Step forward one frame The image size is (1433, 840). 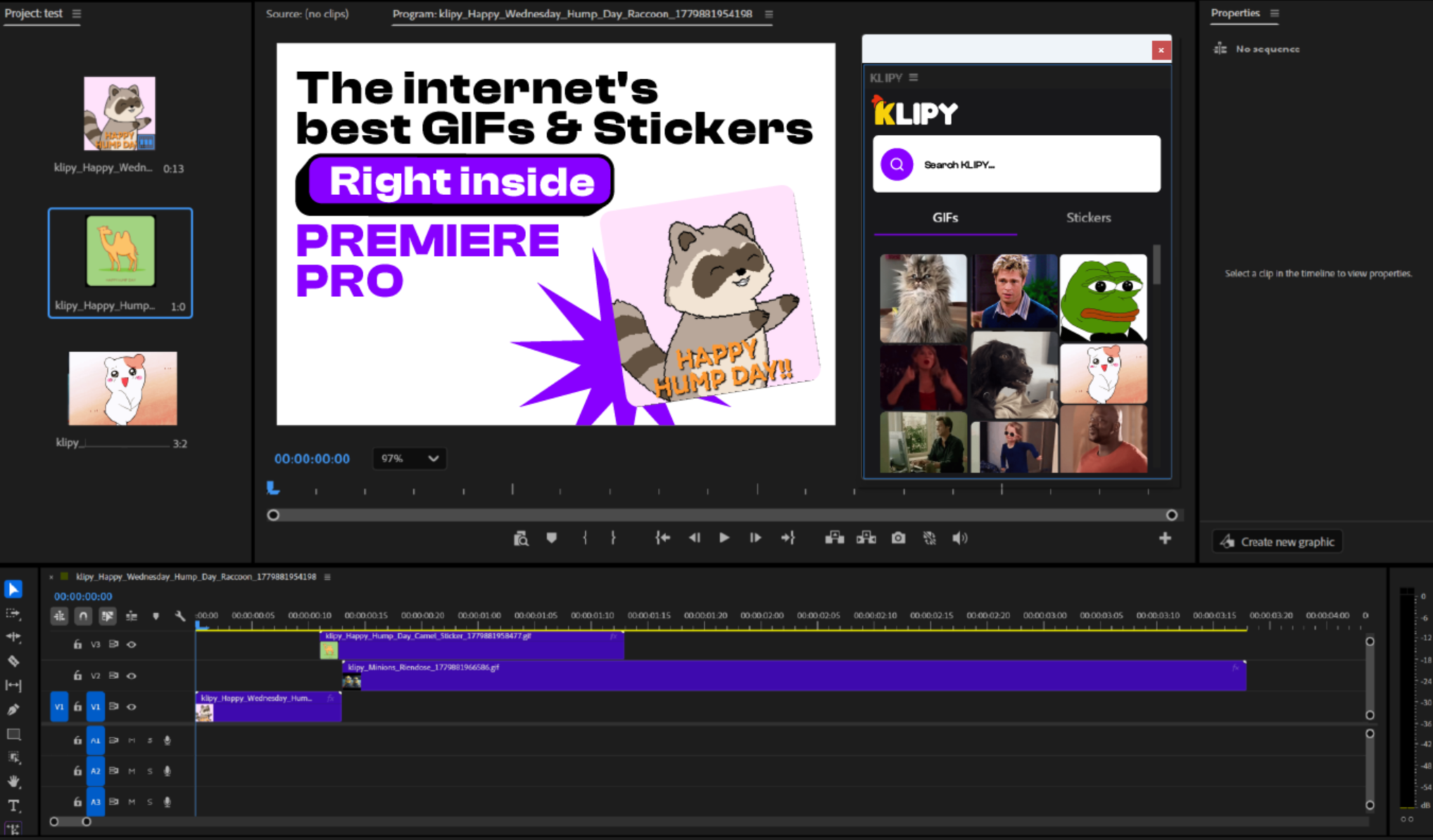point(755,538)
